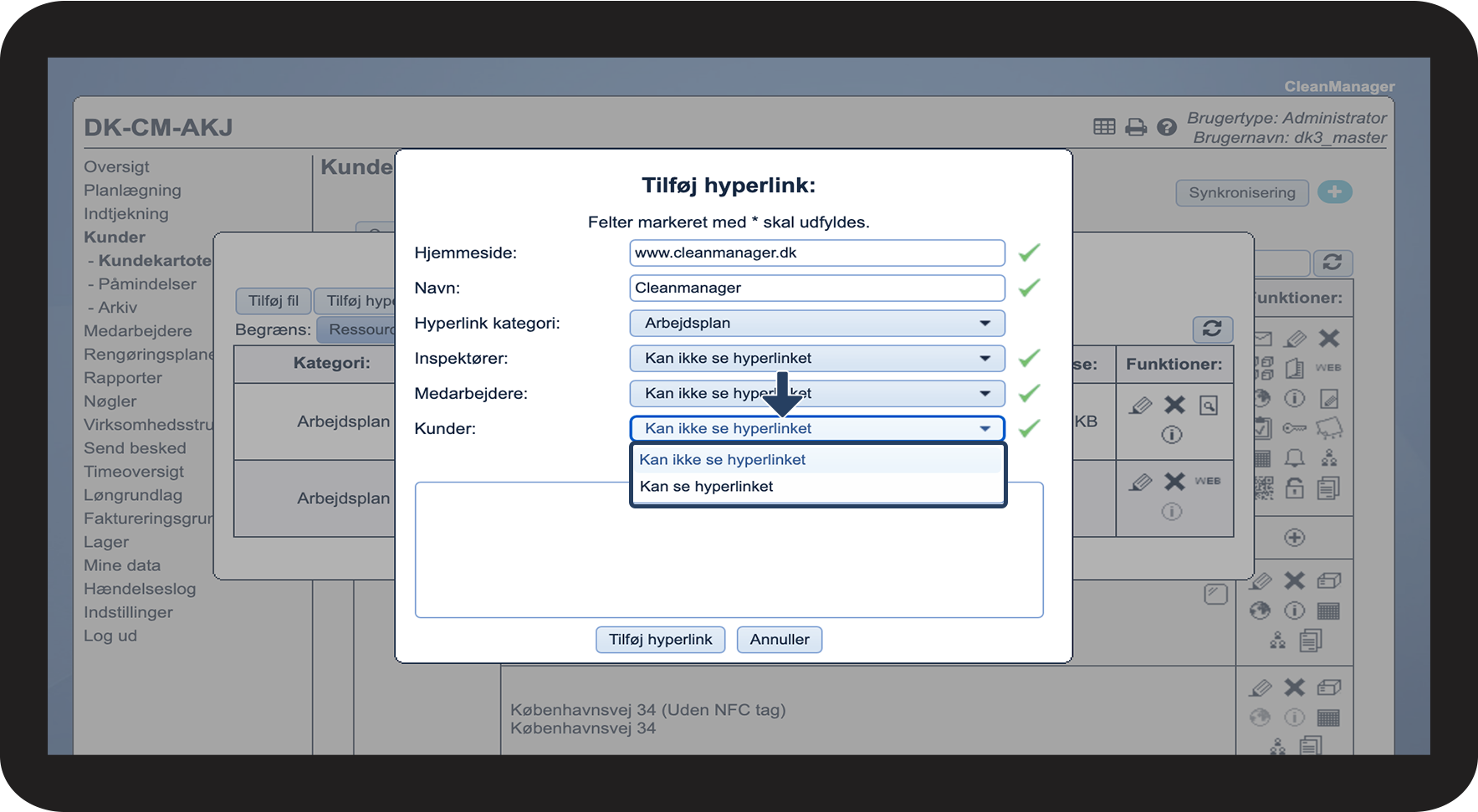Click the open padlock icon in customer functions
The height and width of the screenshot is (812, 1478).
click(1294, 488)
